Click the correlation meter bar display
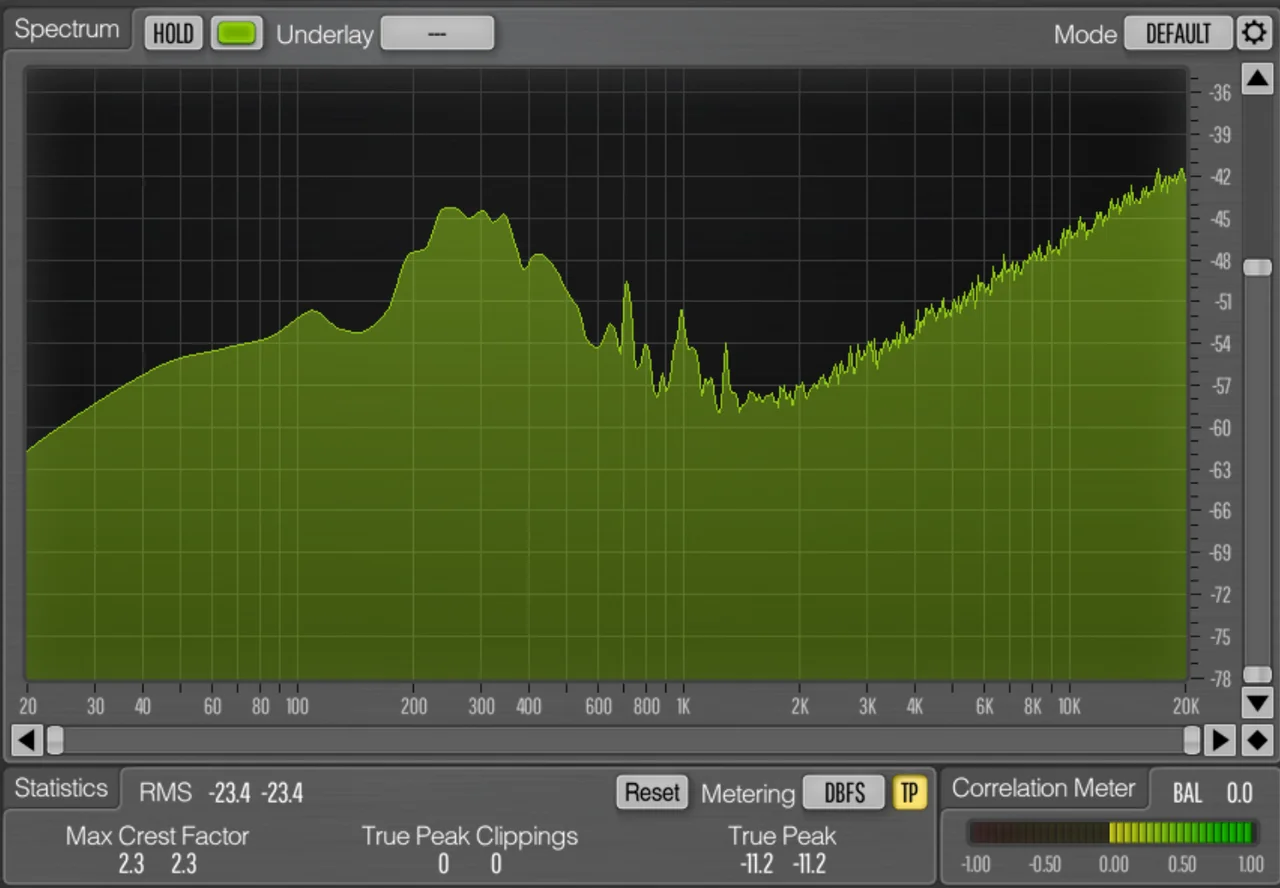 pyautogui.click(x=1111, y=832)
